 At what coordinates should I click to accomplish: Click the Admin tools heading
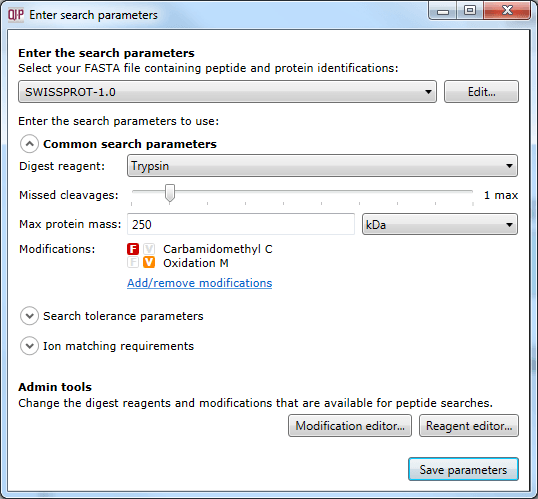coord(55,387)
